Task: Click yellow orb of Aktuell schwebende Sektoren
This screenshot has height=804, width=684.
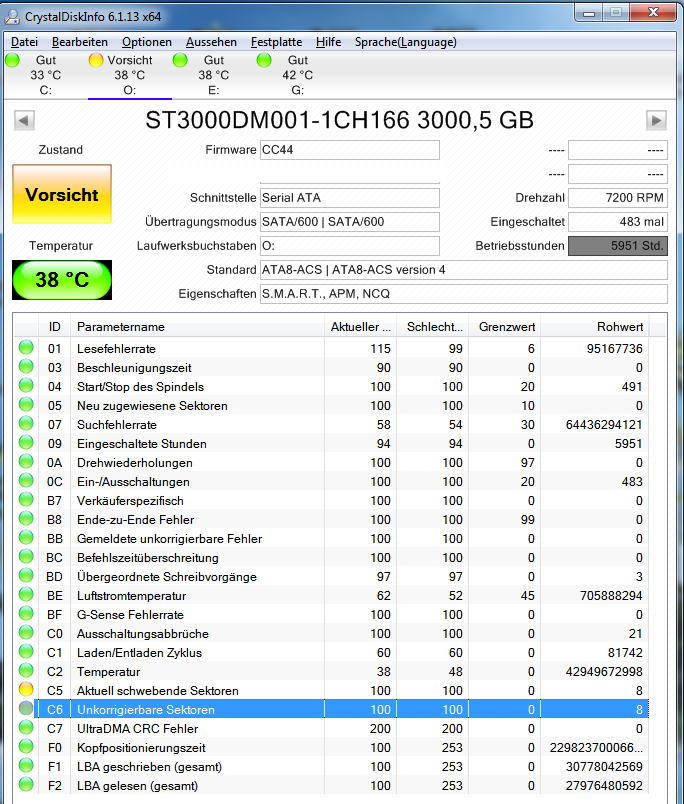Action: (x=26, y=689)
